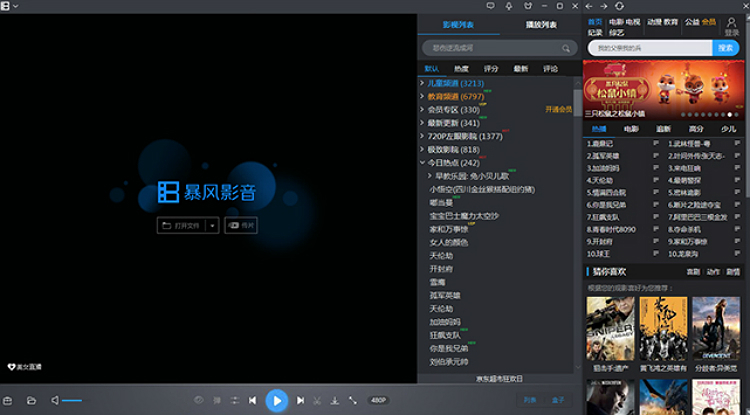Adjust the volume slider
This screenshot has width=750, height=415.
[x=72, y=400]
